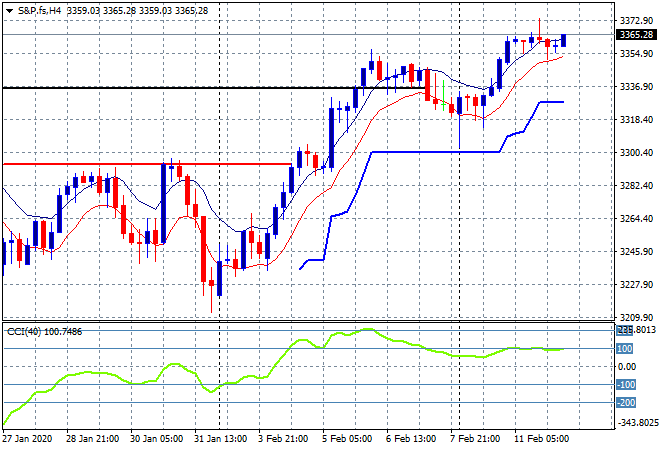Click the chart menu triangle beside S&P.fs,H4
The height and width of the screenshot is (450, 660).
[x=9, y=11]
